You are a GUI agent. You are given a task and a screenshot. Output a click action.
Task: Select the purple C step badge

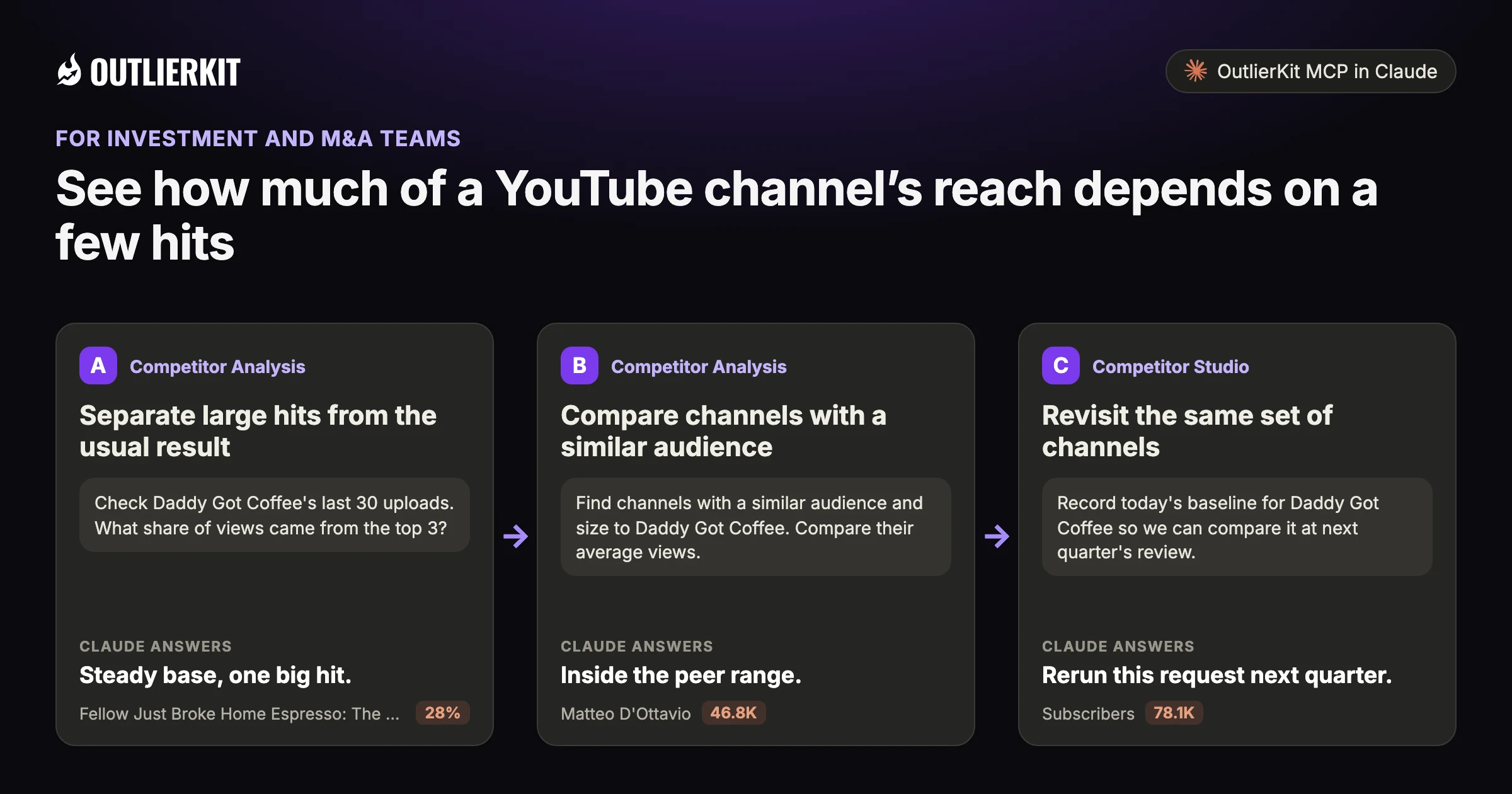click(x=1061, y=365)
